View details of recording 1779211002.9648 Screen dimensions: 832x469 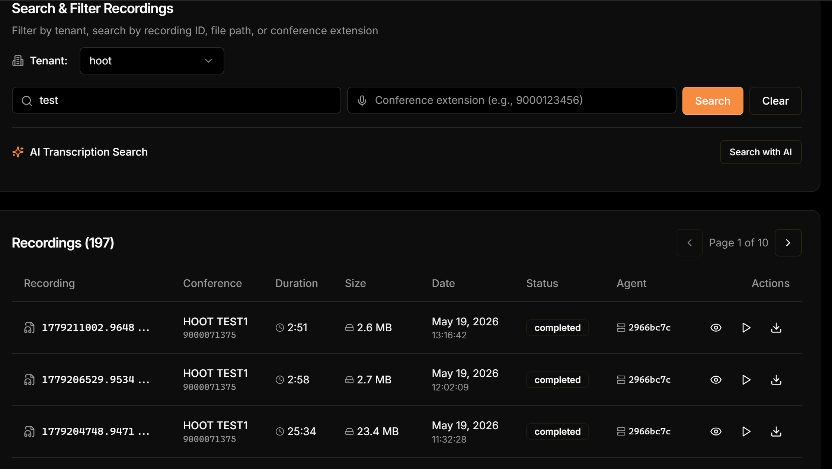pyautogui.click(x=716, y=328)
